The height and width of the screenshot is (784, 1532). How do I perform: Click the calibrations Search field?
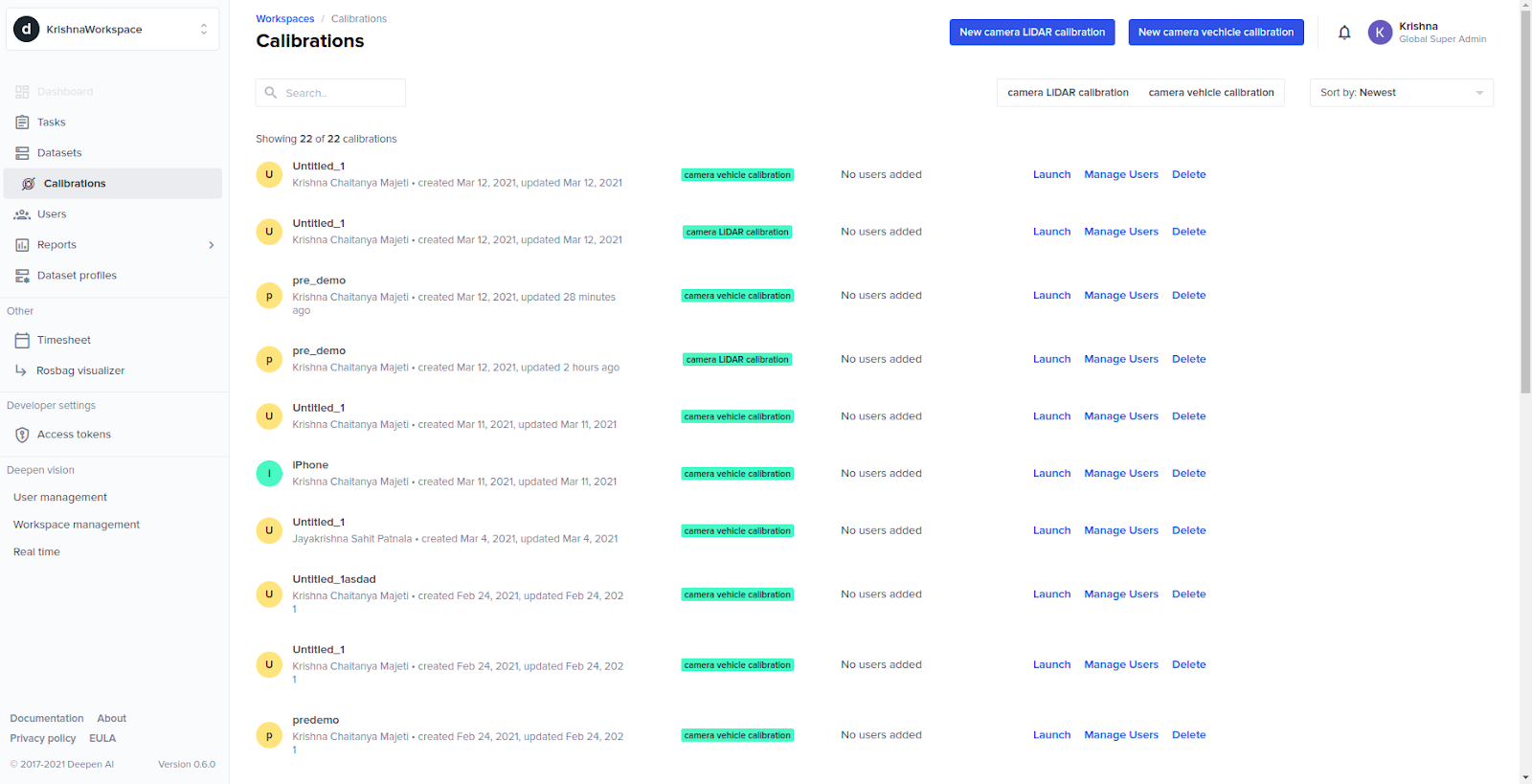[x=330, y=93]
